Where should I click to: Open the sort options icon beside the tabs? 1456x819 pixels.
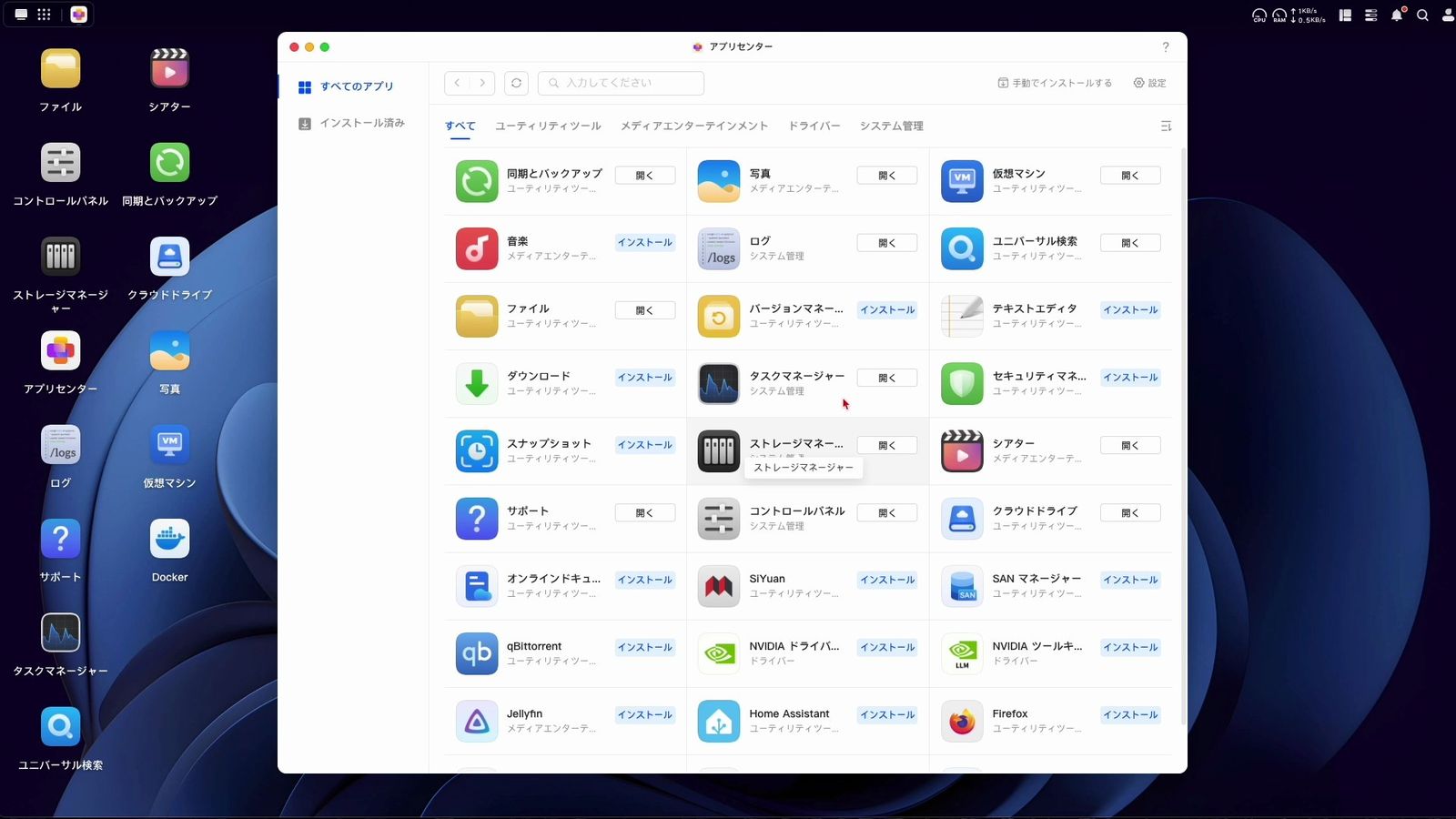[1166, 126]
